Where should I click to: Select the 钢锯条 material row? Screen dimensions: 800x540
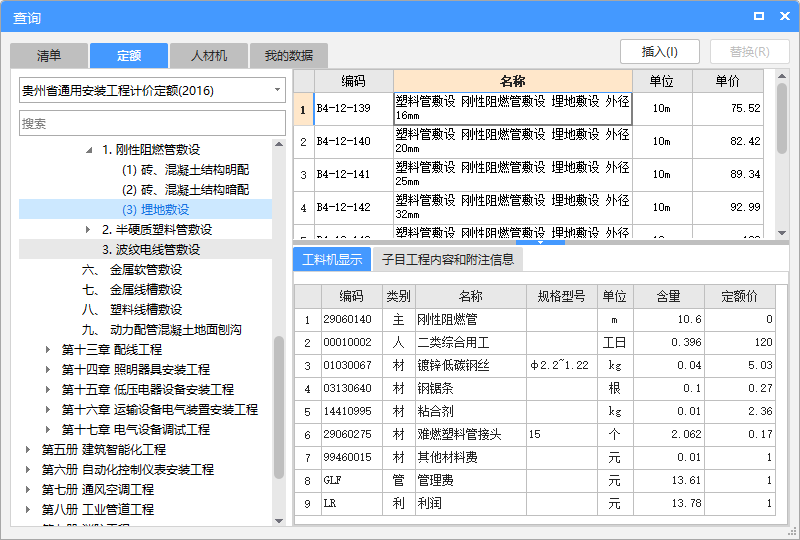tap(535, 389)
